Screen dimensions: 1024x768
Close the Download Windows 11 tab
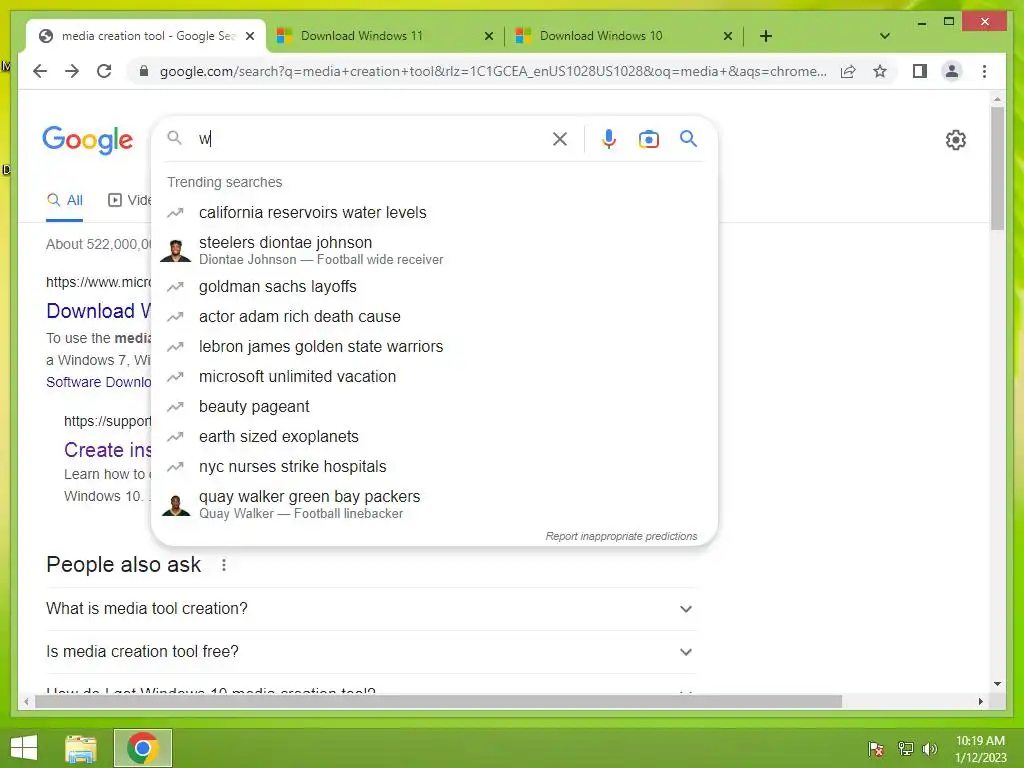(488, 36)
